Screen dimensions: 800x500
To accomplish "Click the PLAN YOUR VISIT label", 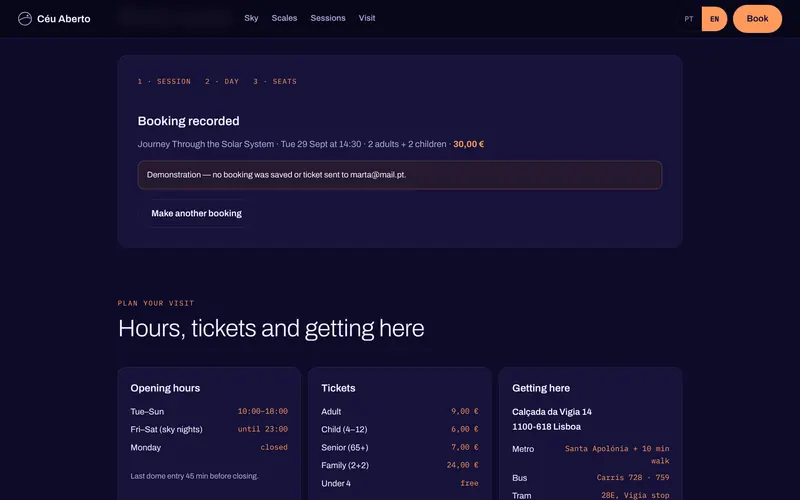I will coord(156,303).
